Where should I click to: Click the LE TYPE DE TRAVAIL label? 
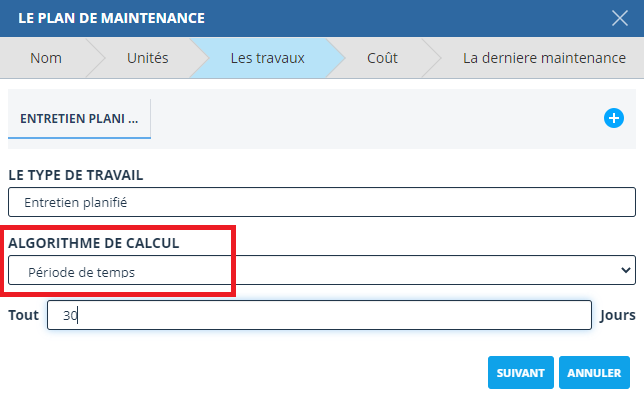[x=76, y=175]
